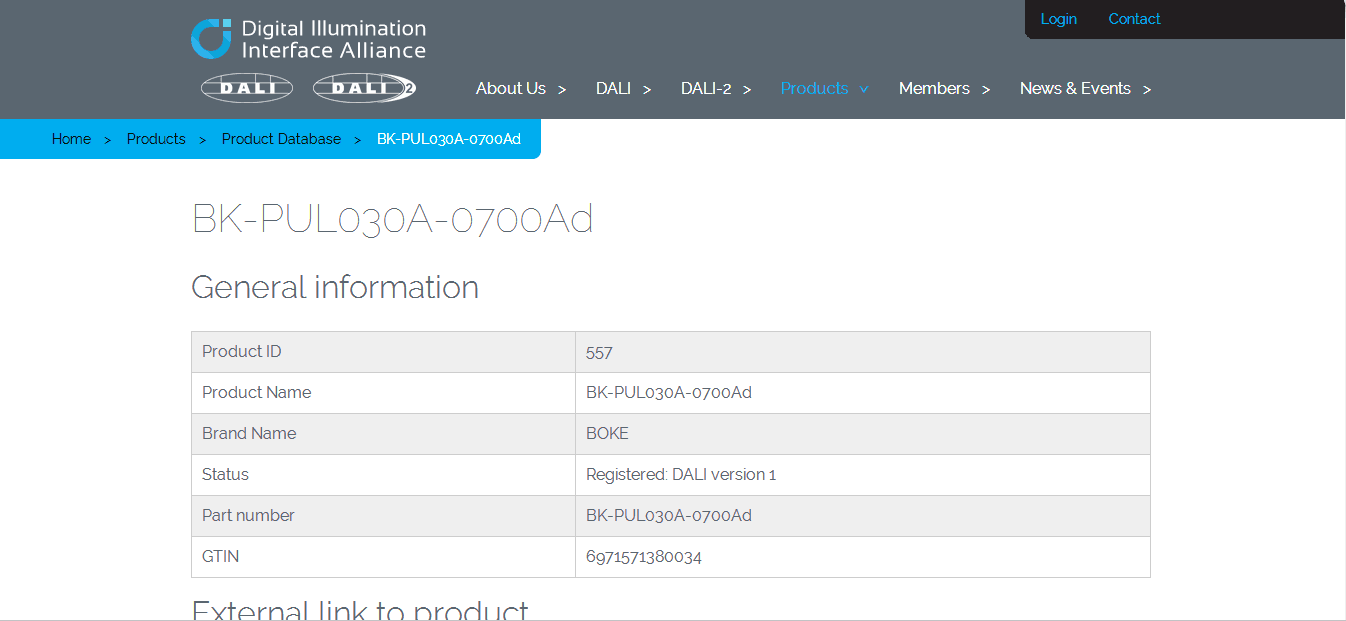Open the Contact link
The image size is (1346, 621).
(1134, 19)
